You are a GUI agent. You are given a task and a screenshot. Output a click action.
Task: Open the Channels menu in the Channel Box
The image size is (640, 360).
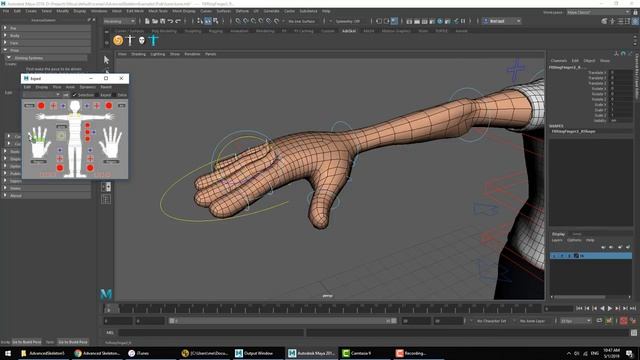(x=559, y=60)
